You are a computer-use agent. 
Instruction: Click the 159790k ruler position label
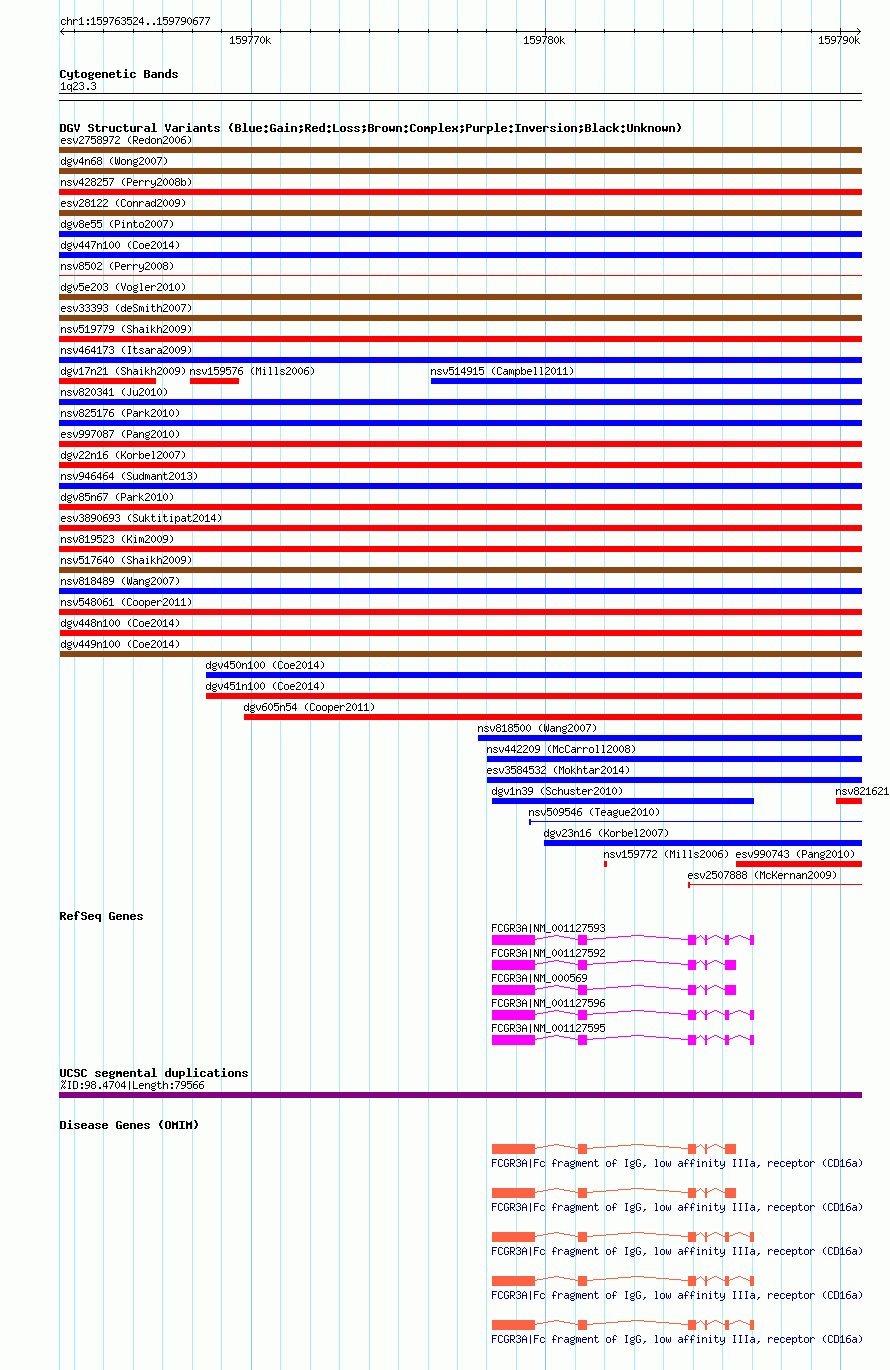tap(839, 40)
